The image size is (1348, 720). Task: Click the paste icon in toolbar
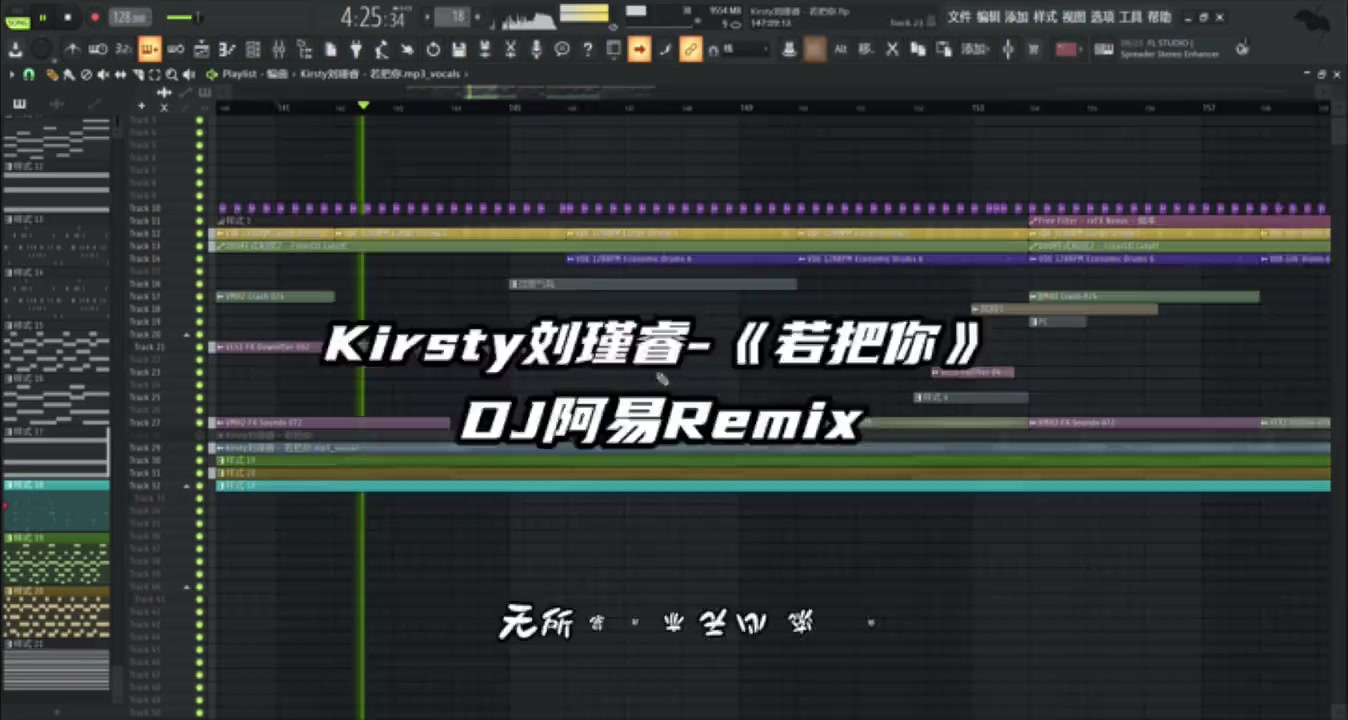(943, 49)
